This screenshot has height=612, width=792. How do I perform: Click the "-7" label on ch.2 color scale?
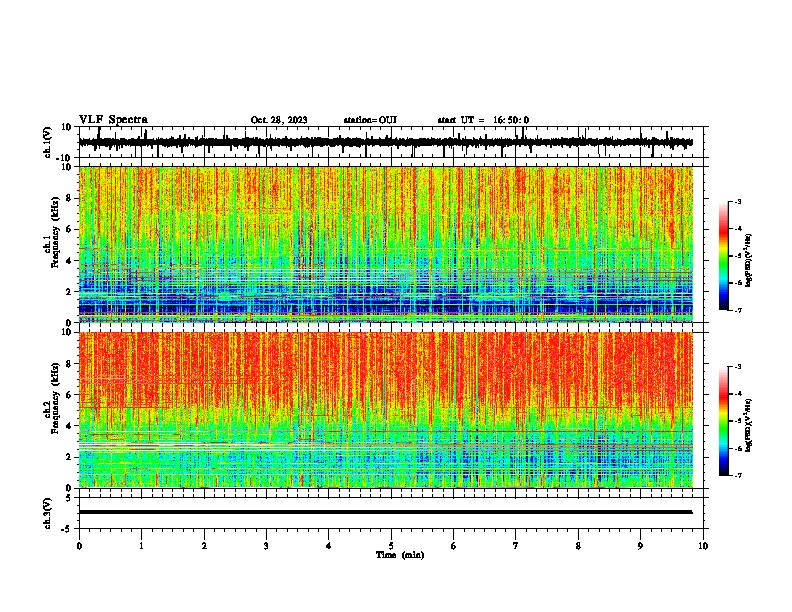coord(737,475)
